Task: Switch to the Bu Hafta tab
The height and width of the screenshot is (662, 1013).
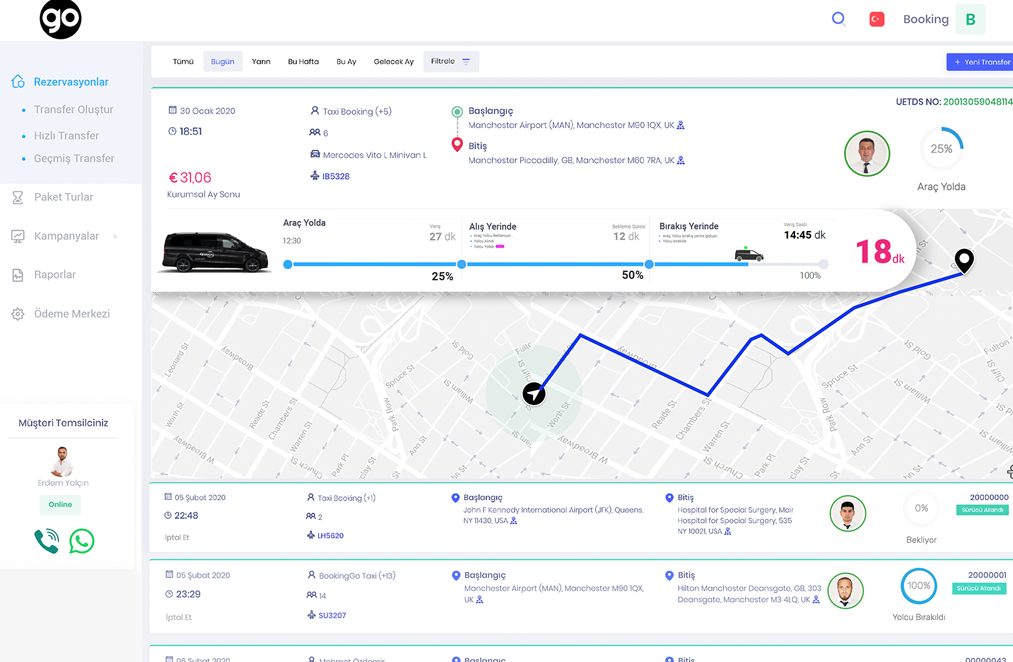Action: tap(303, 62)
